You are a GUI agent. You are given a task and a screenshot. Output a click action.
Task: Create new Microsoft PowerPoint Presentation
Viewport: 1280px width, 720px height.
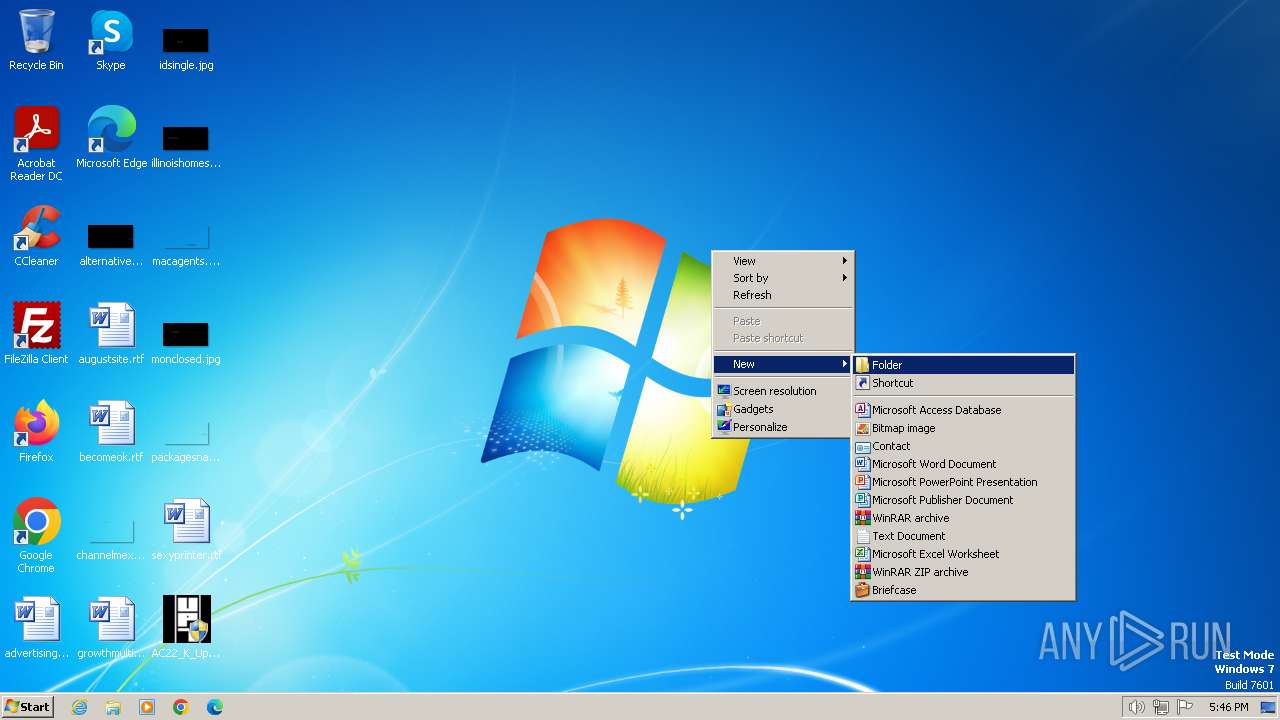[x=964, y=482]
